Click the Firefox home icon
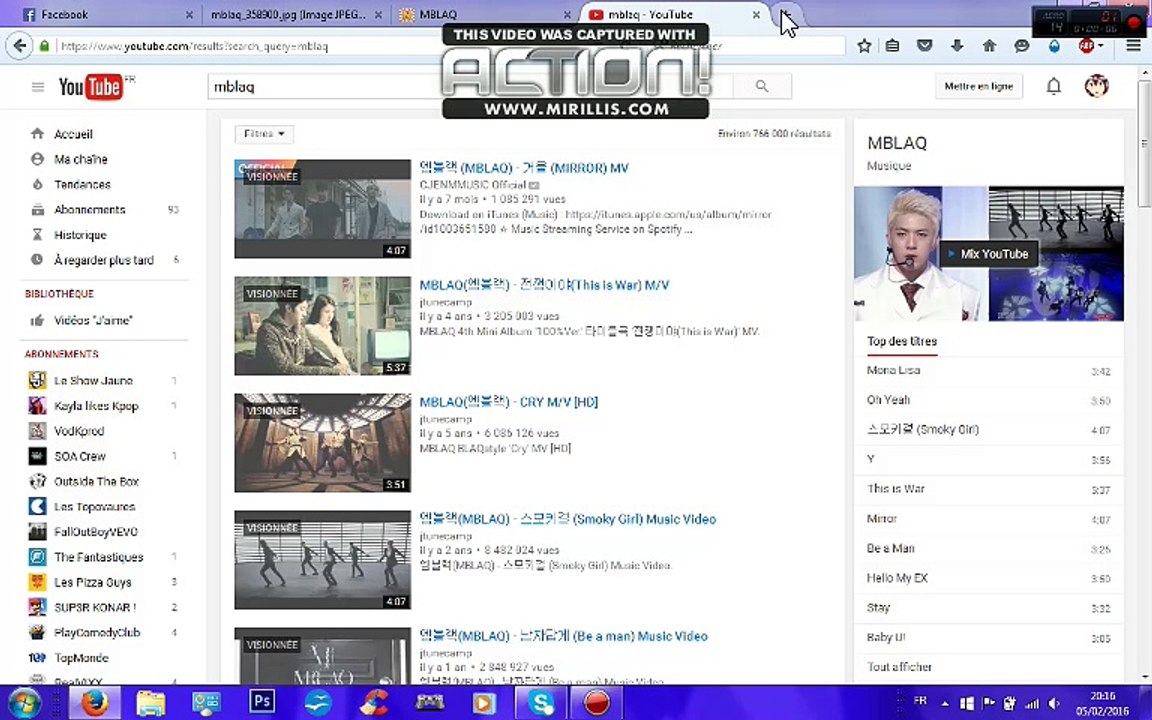Screen dimensions: 1152x720 [989, 46]
